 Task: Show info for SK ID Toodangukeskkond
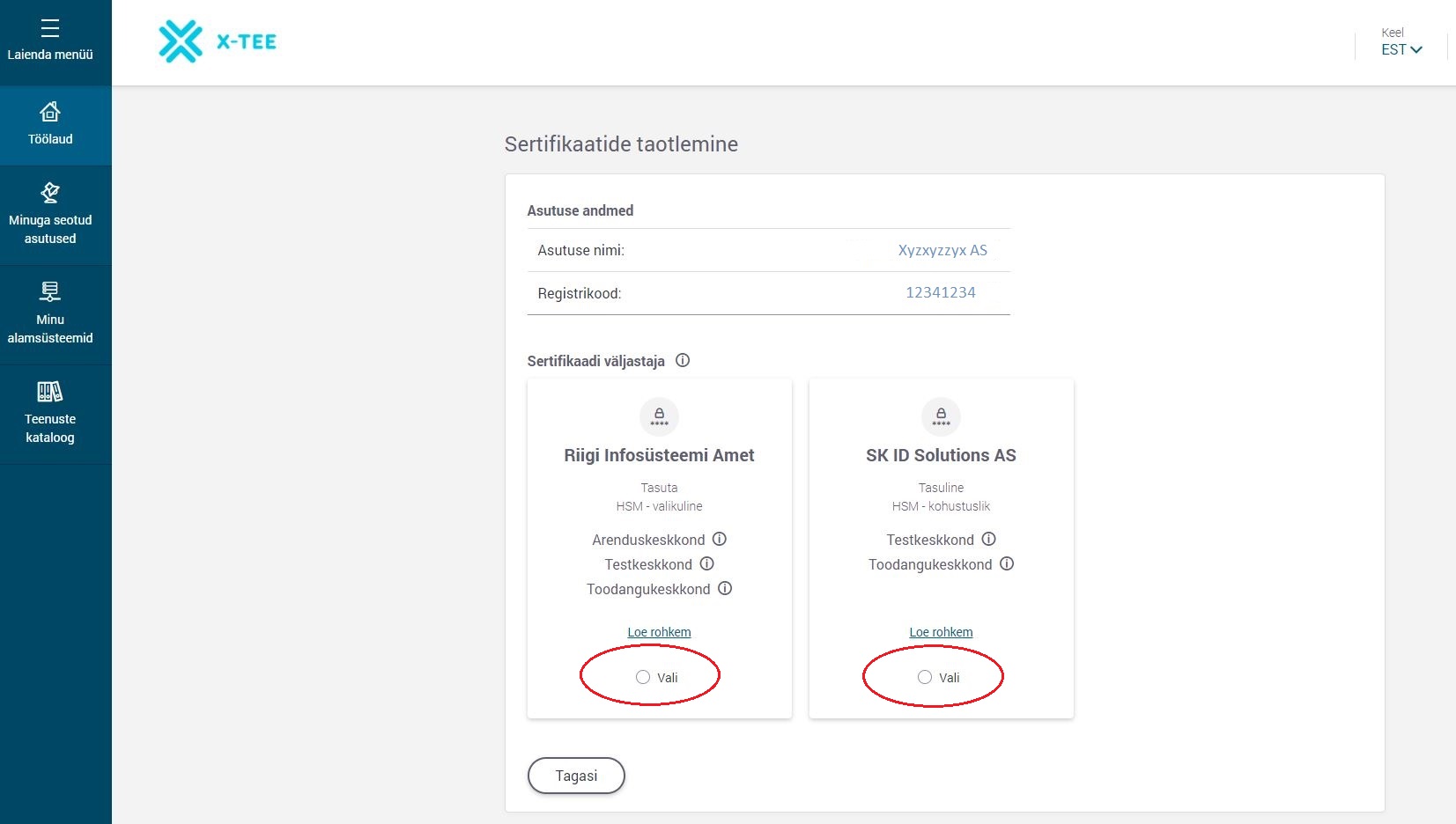(1007, 563)
